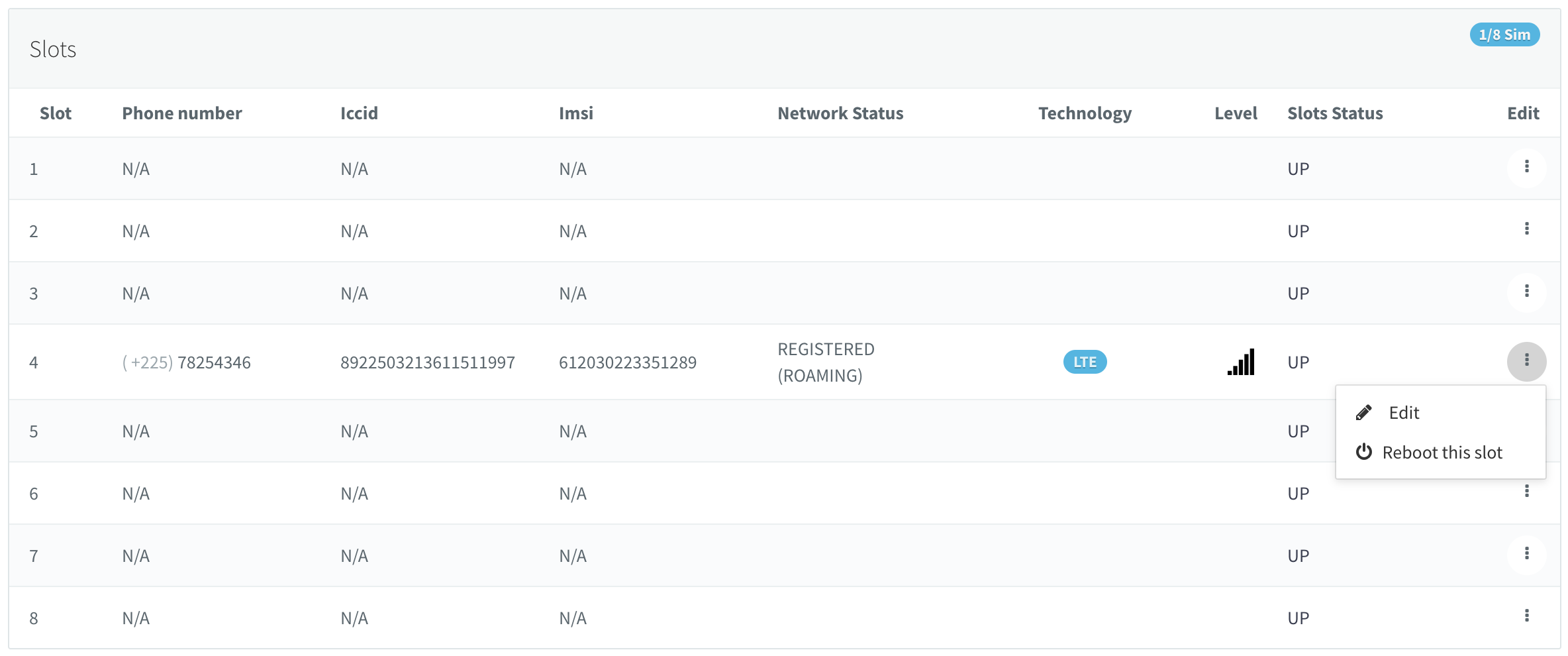
Task: Click the power icon beside Reboot this slot
Action: click(1363, 453)
